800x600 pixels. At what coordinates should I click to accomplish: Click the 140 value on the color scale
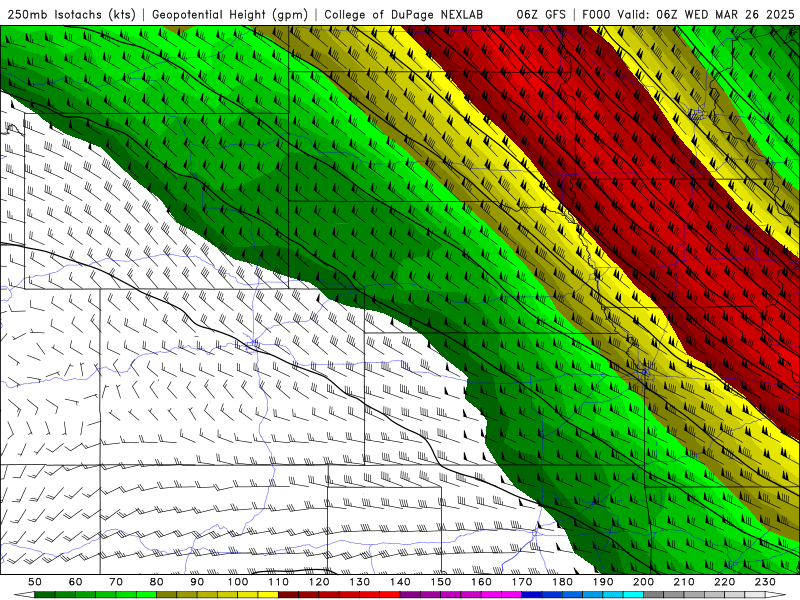pos(401,582)
